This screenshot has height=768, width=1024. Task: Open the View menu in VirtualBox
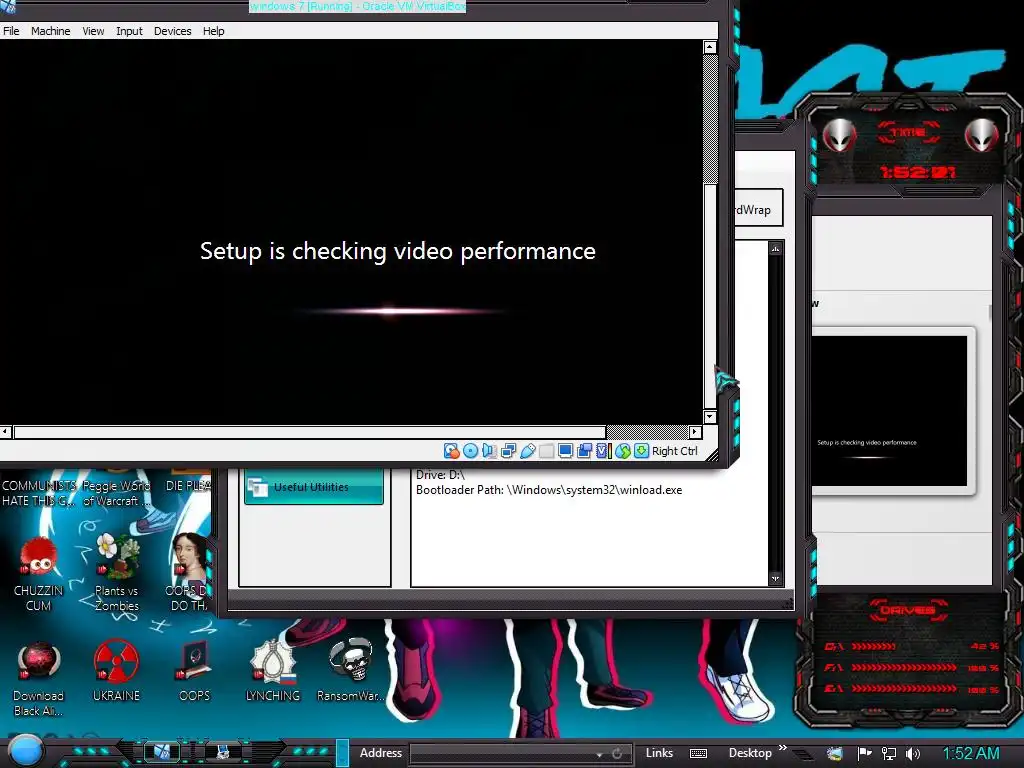click(x=93, y=31)
